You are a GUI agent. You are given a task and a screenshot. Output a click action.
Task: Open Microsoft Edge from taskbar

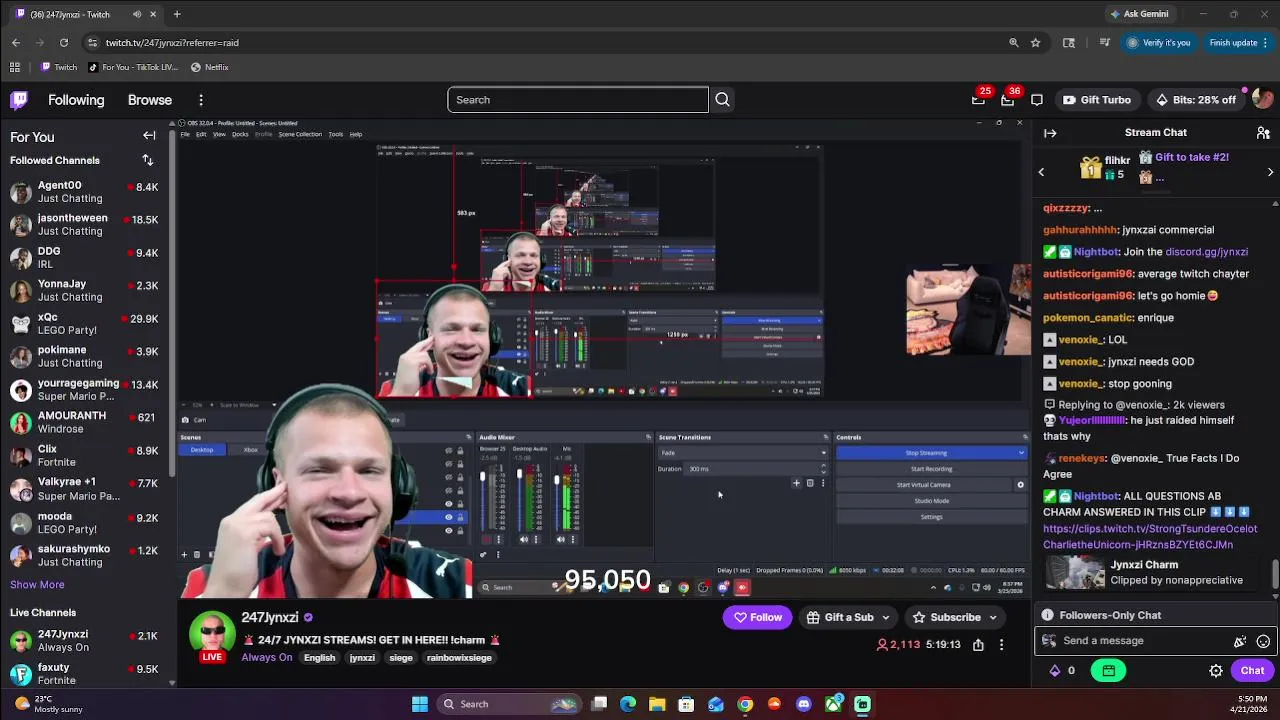pyautogui.click(x=628, y=704)
